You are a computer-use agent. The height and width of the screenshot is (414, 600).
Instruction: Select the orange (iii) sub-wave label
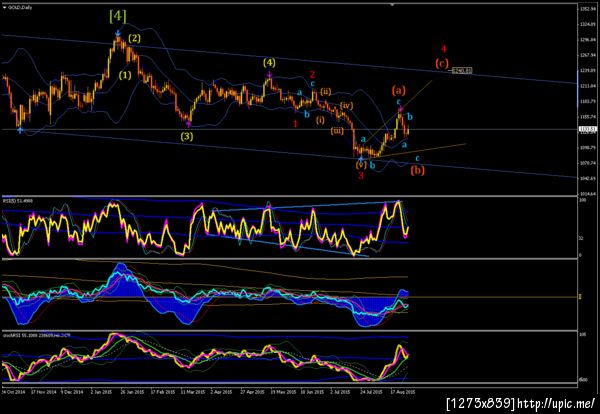[x=337, y=131]
